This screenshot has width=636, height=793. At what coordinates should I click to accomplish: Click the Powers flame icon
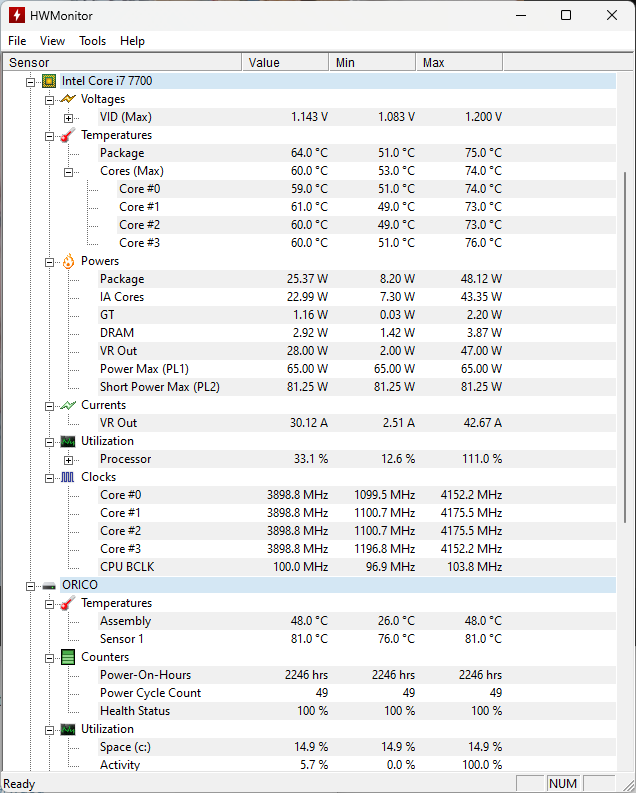[68, 261]
